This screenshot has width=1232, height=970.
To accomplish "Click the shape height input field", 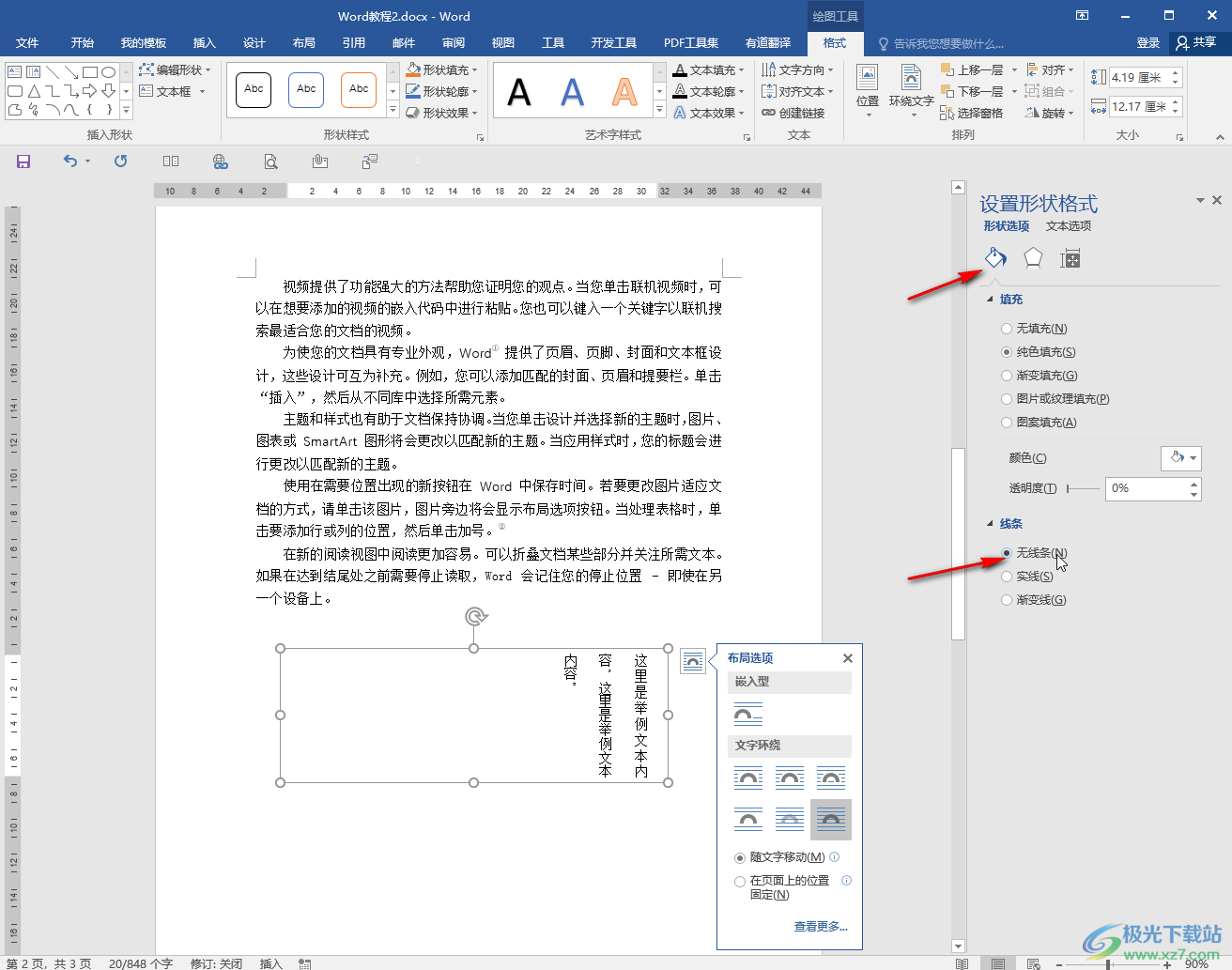I will (1139, 78).
